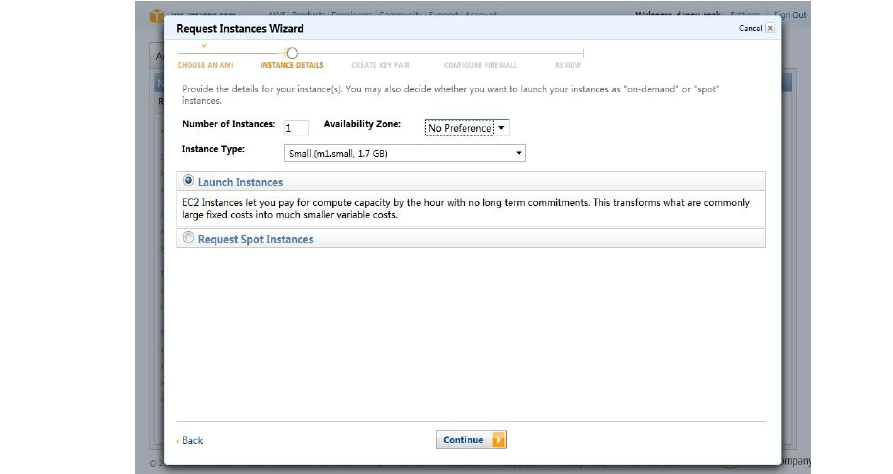
Task: Click the Cancel text link
Action: [750, 29]
